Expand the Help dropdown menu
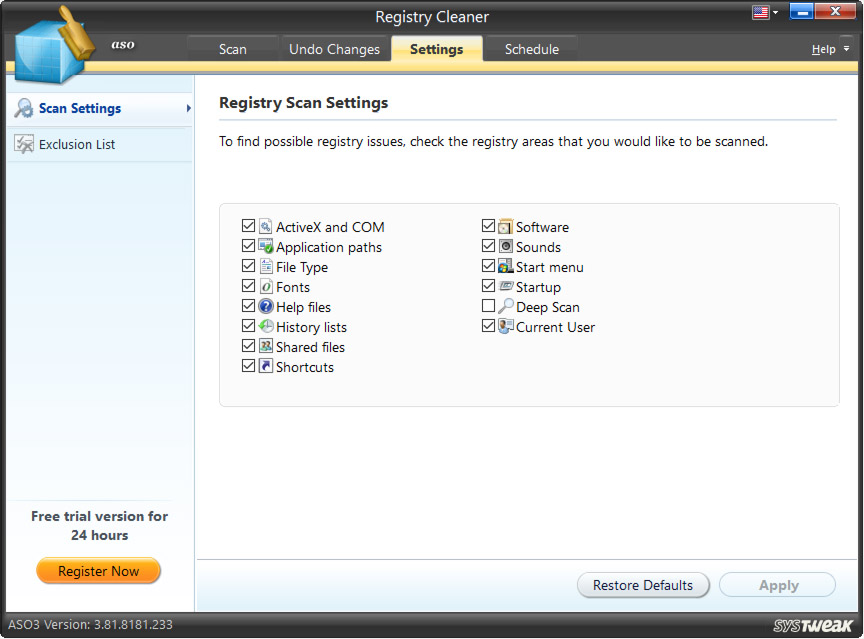Screen dimensions: 864x639 coord(828,48)
